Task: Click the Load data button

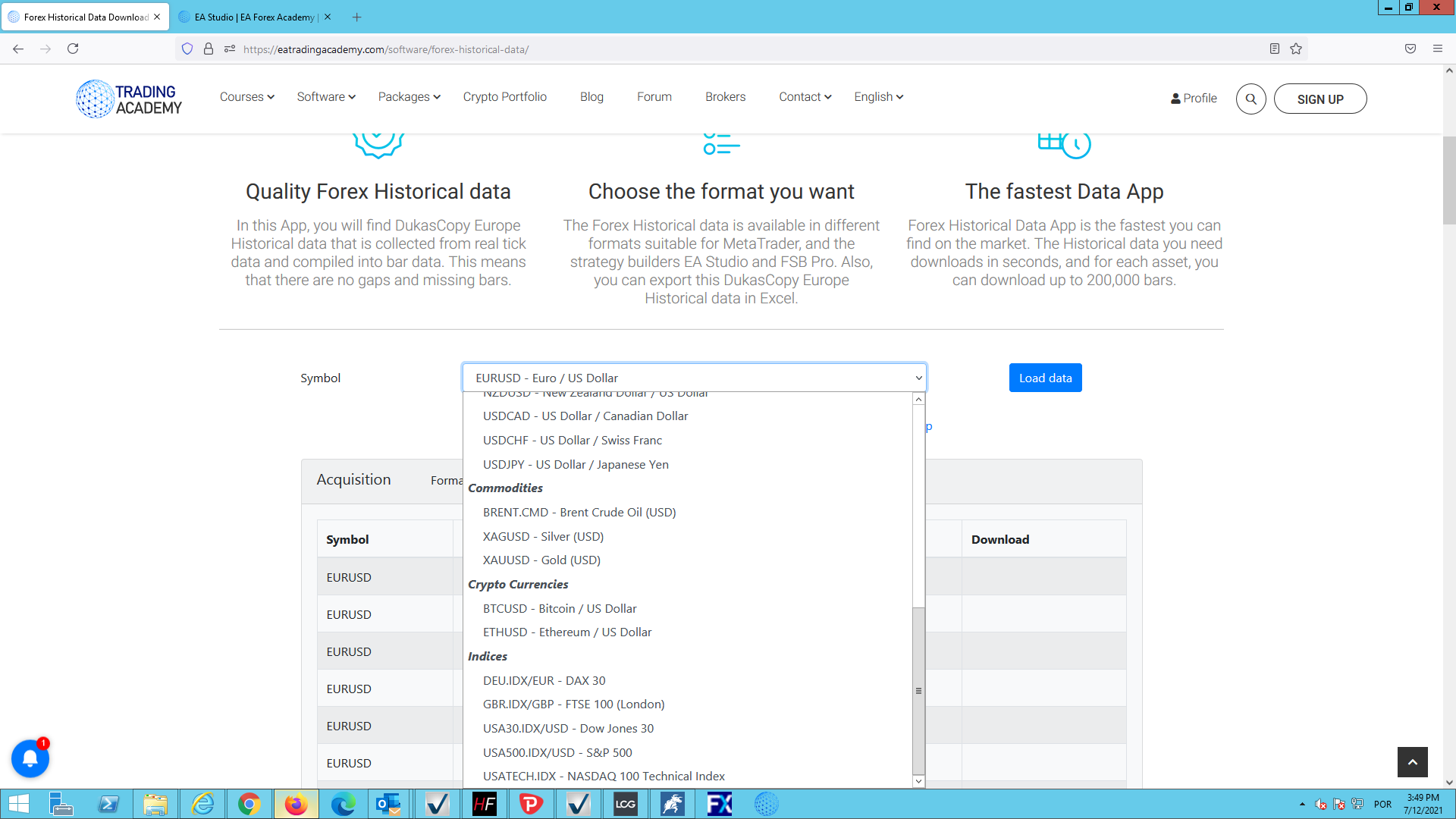Action: [x=1045, y=378]
